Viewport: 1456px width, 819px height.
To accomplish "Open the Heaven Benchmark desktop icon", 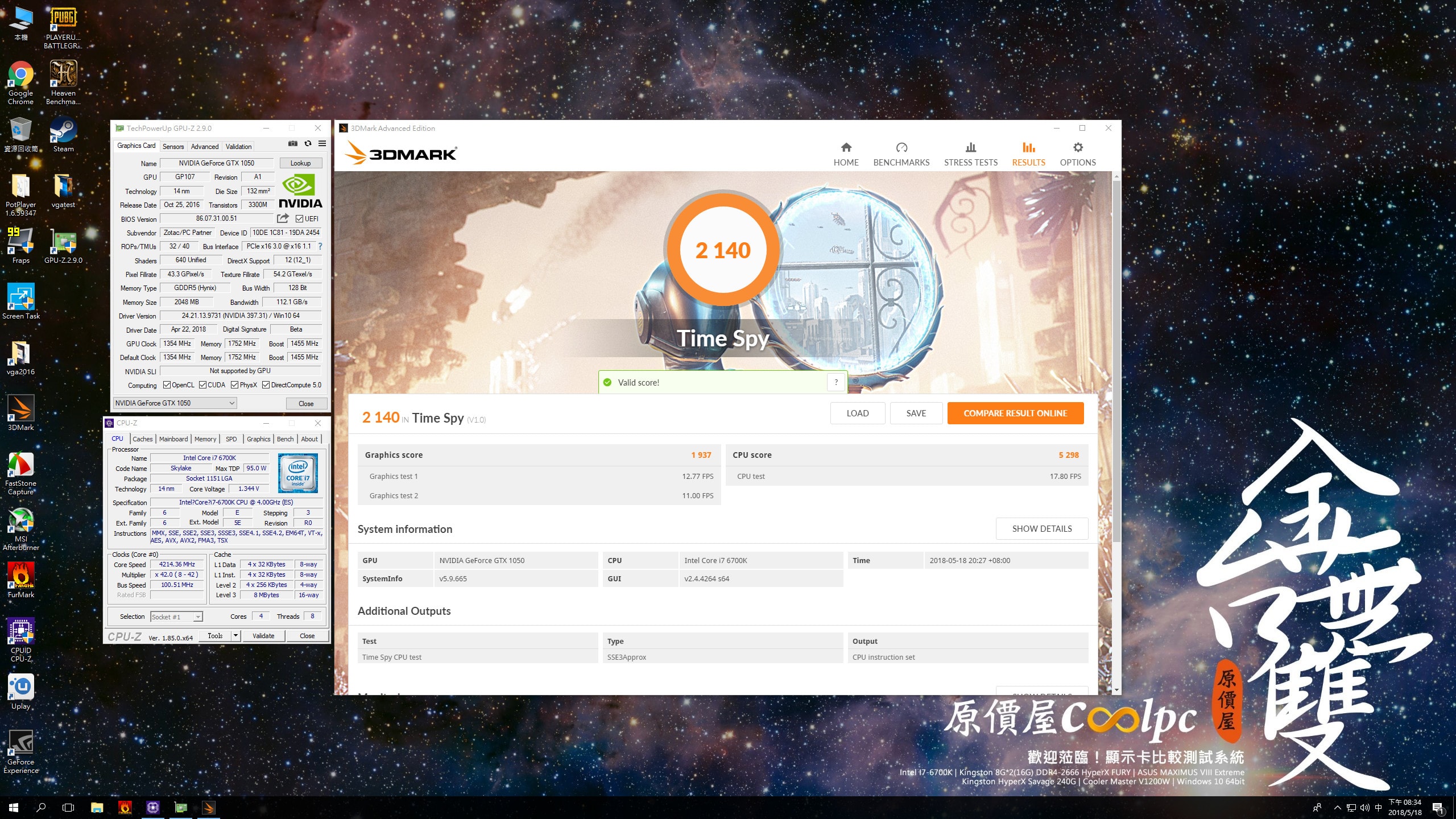I will click(63, 83).
